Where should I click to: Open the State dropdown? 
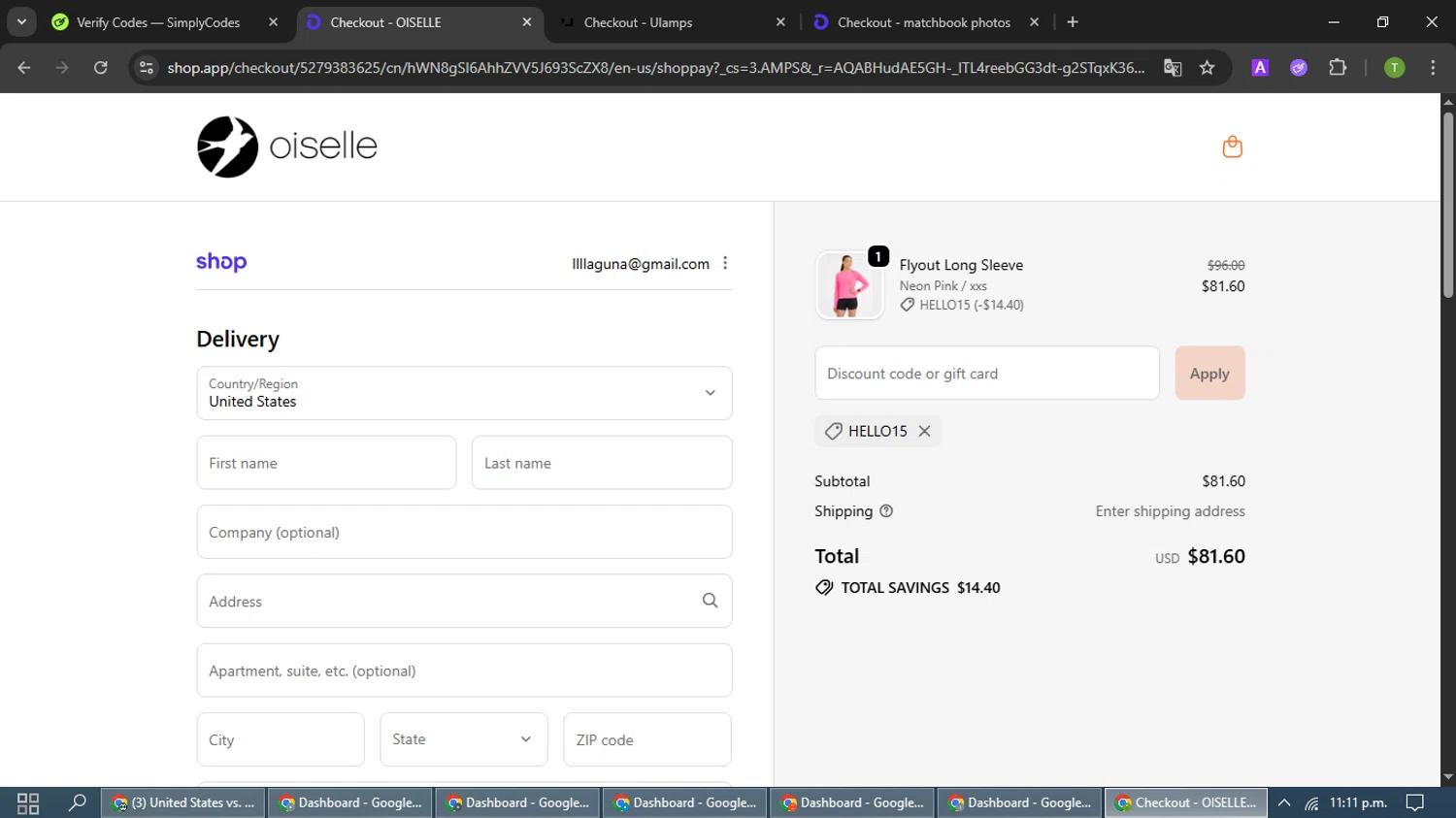[464, 739]
